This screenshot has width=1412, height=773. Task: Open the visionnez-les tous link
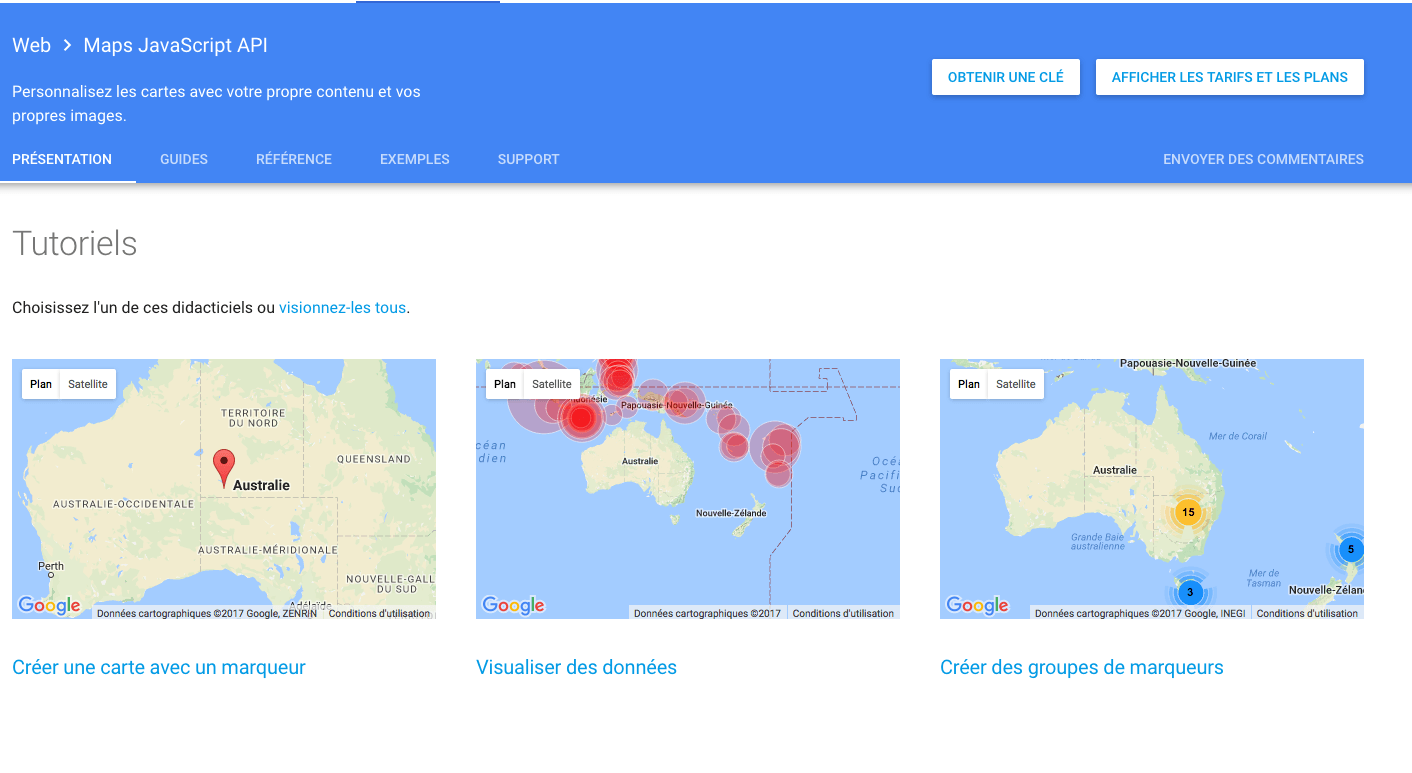[342, 308]
